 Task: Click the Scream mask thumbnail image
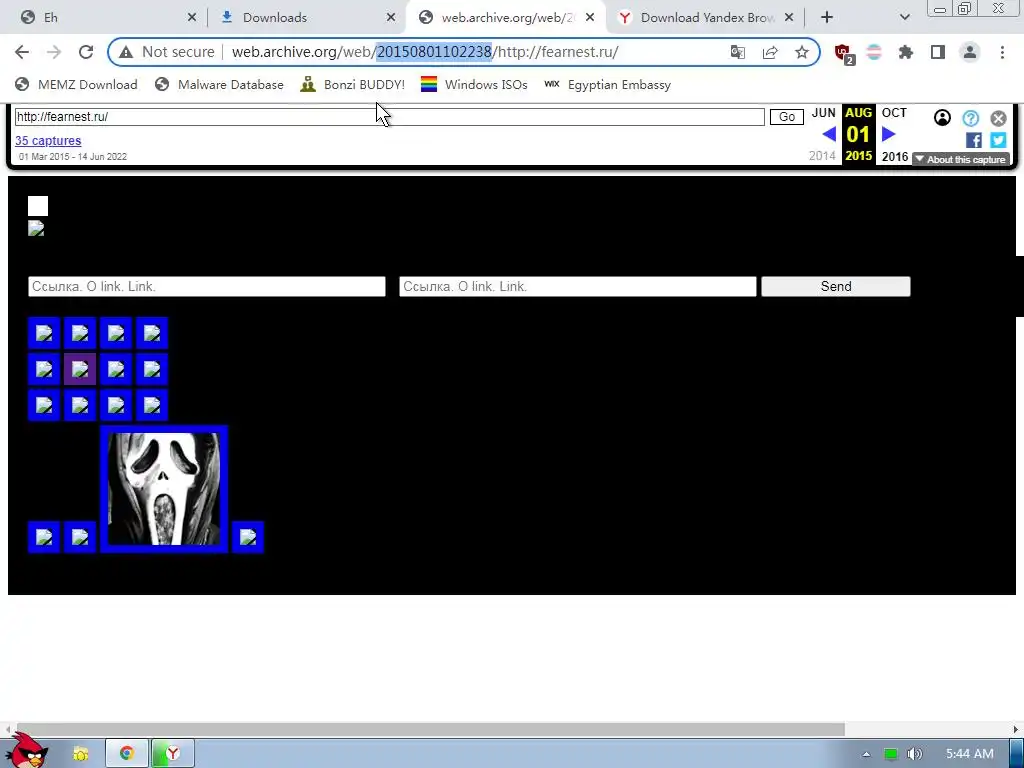click(164, 488)
